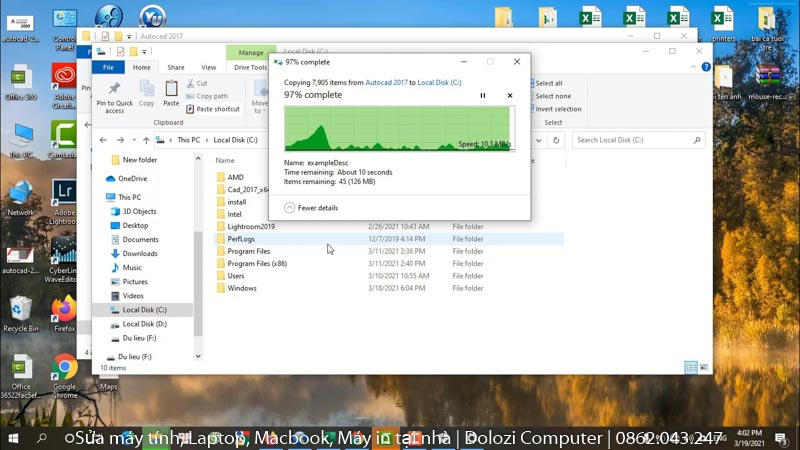Screen dimensions: 800x450
Task: Go up one folder level with the up arrow
Action: point(146,140)
